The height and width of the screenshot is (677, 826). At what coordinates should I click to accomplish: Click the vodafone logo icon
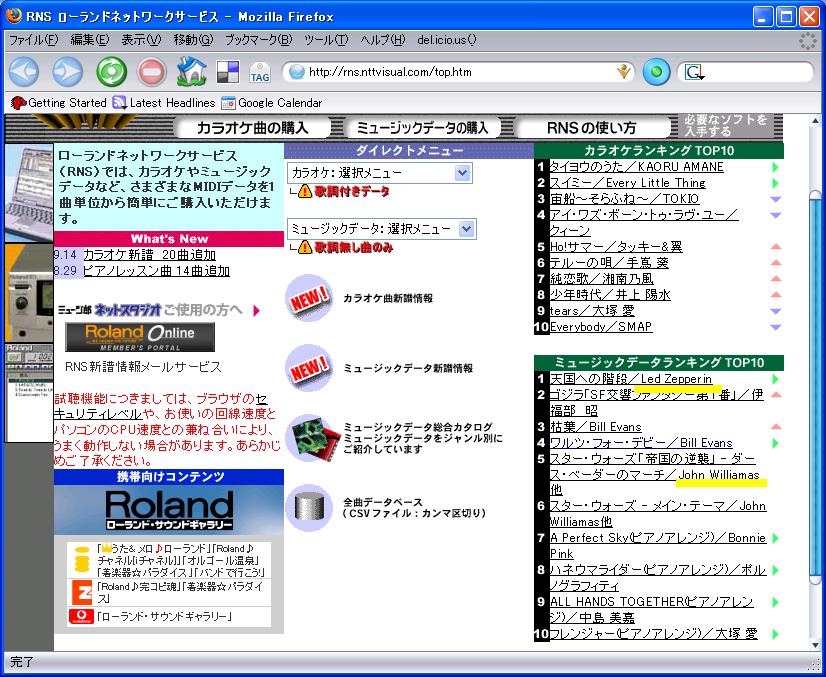point(82,616)
